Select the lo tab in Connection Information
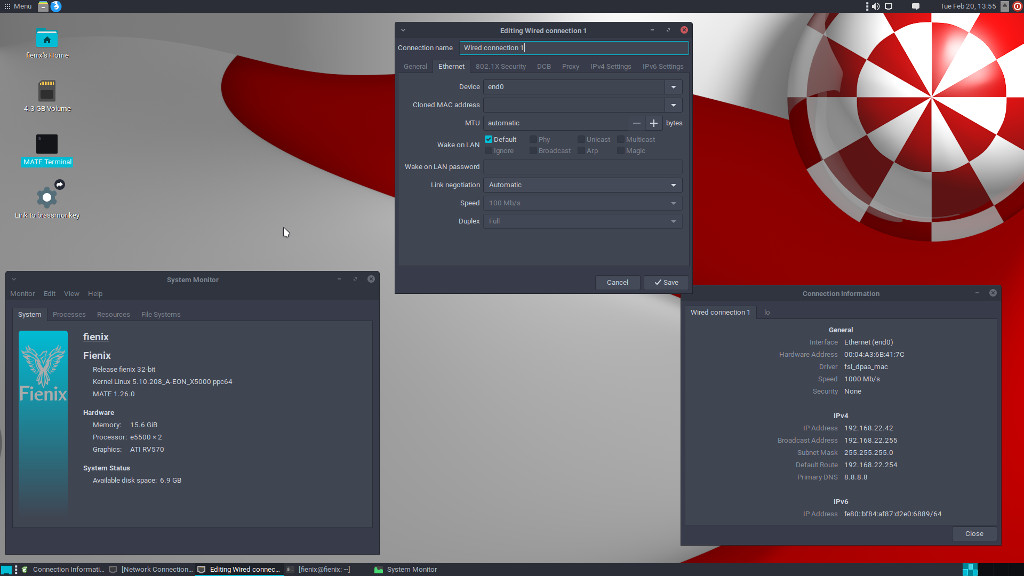The height and width of the screenshot is (576, 1024). 767,313
